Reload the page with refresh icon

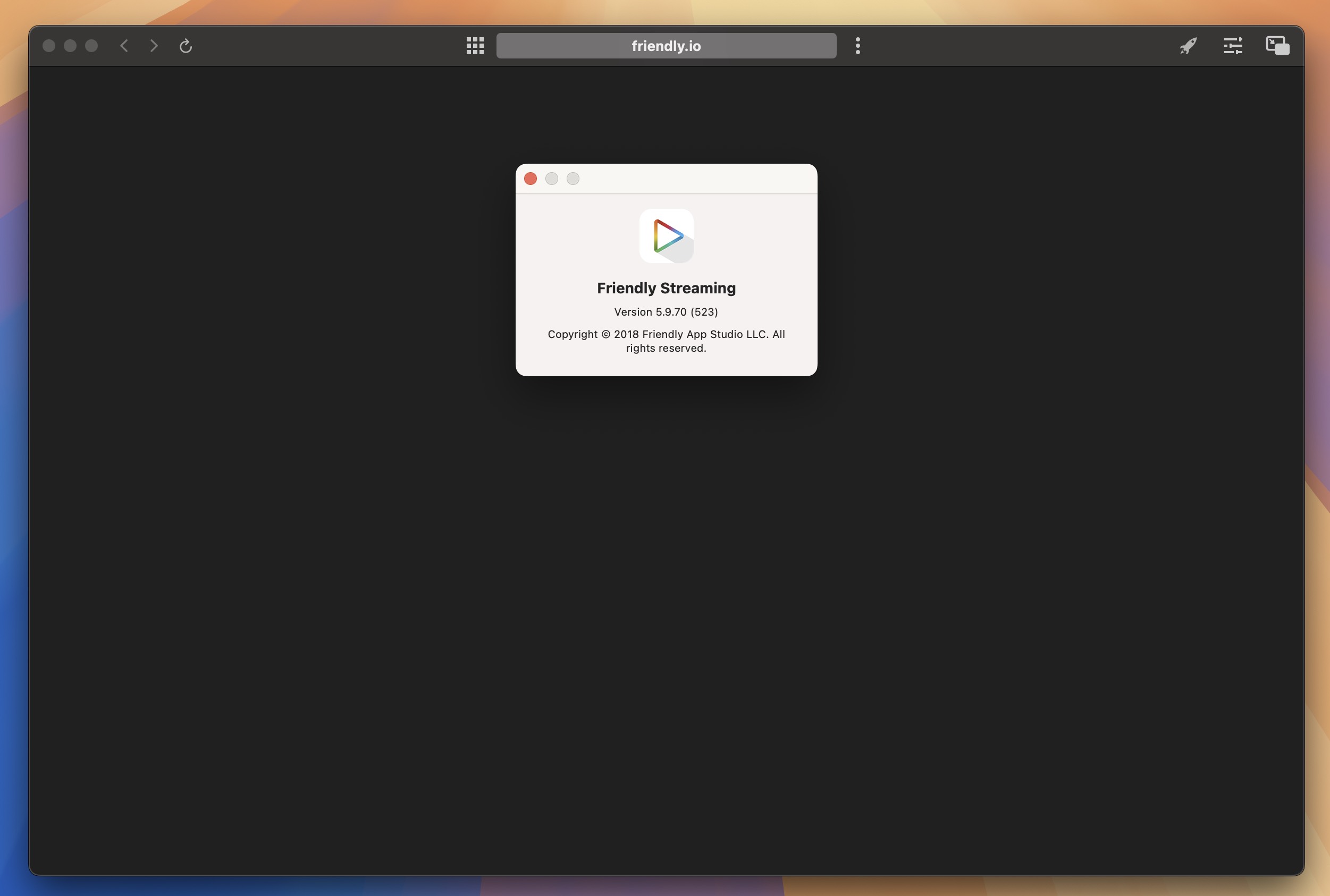(x=186, y=46)
